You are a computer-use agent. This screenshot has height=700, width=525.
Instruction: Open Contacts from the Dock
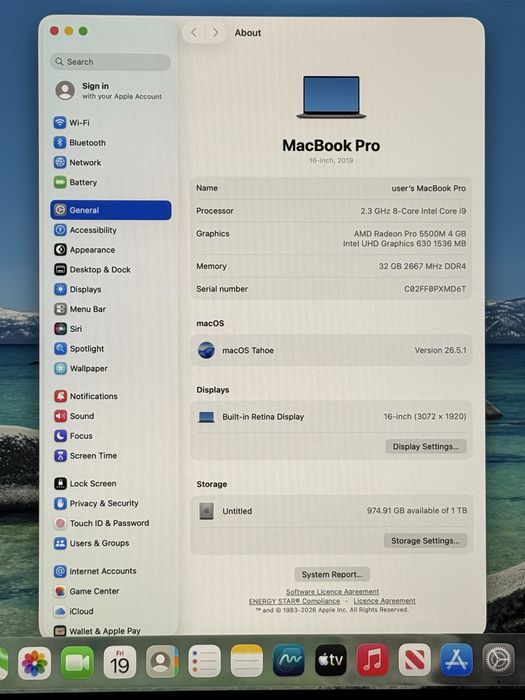point(162,662)
